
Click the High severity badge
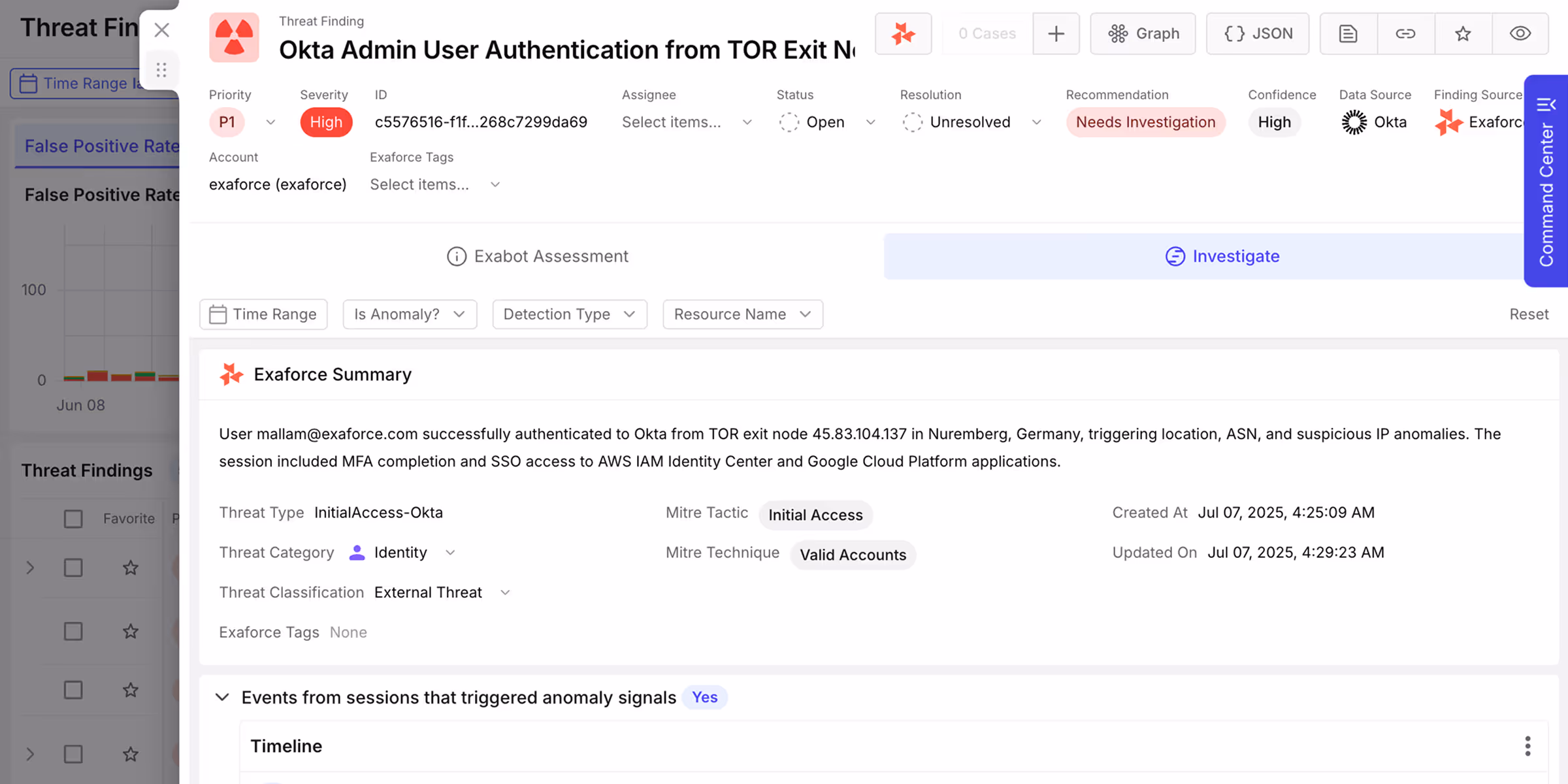[326, 122]
